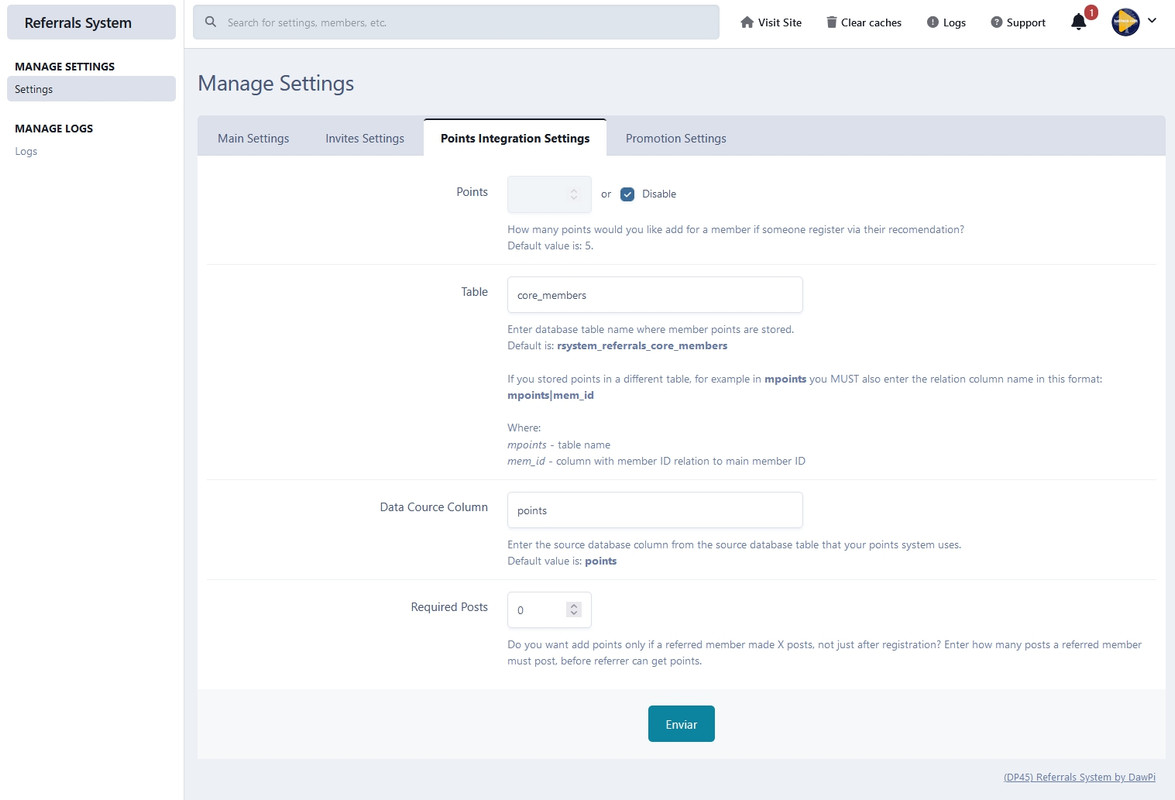Focus the search settings and members box
This screenshot has width=1175, height=800.
pyautogui.click(x=456, y=22)
